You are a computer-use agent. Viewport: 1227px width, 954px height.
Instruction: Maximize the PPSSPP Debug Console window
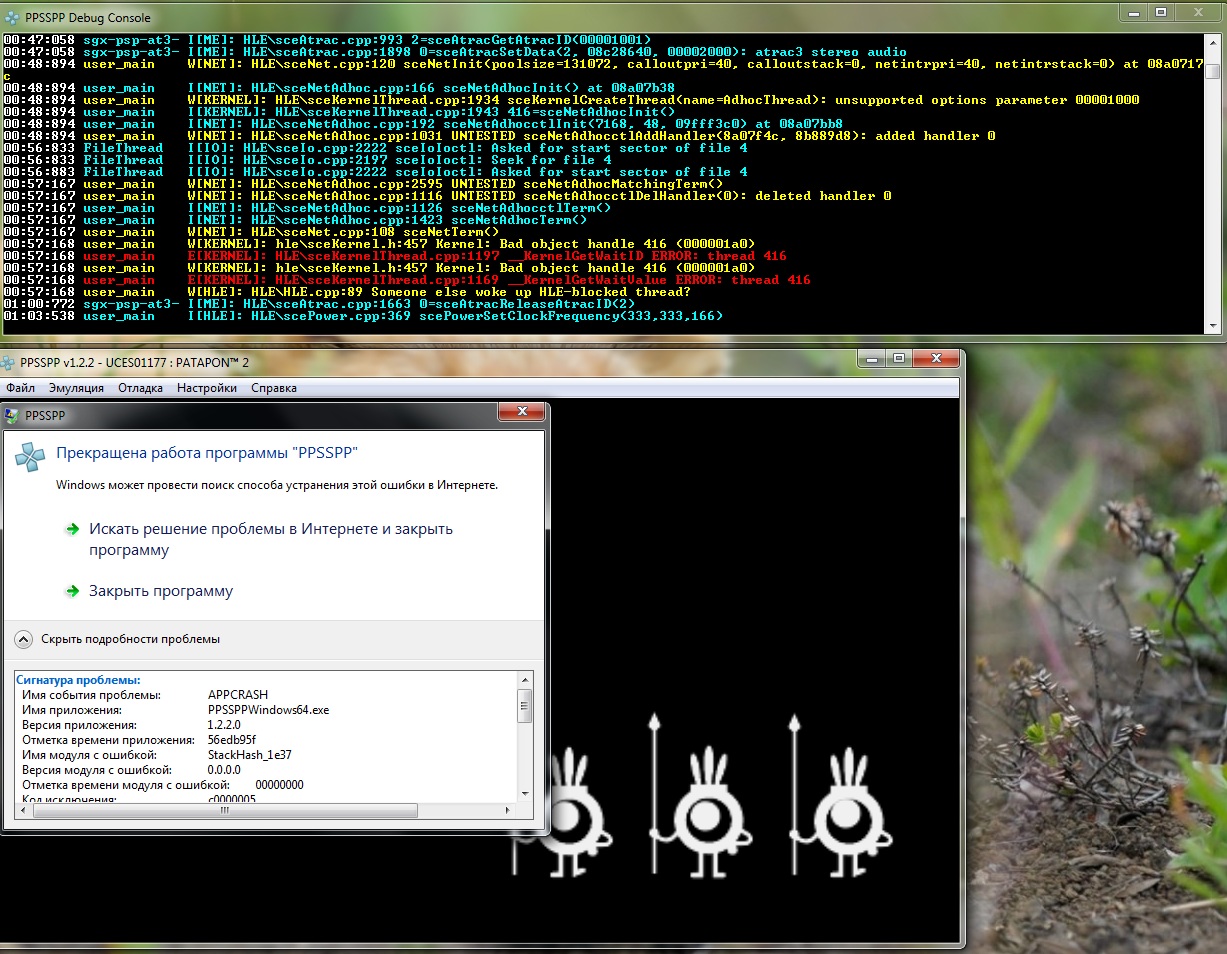click(1161, 12)
